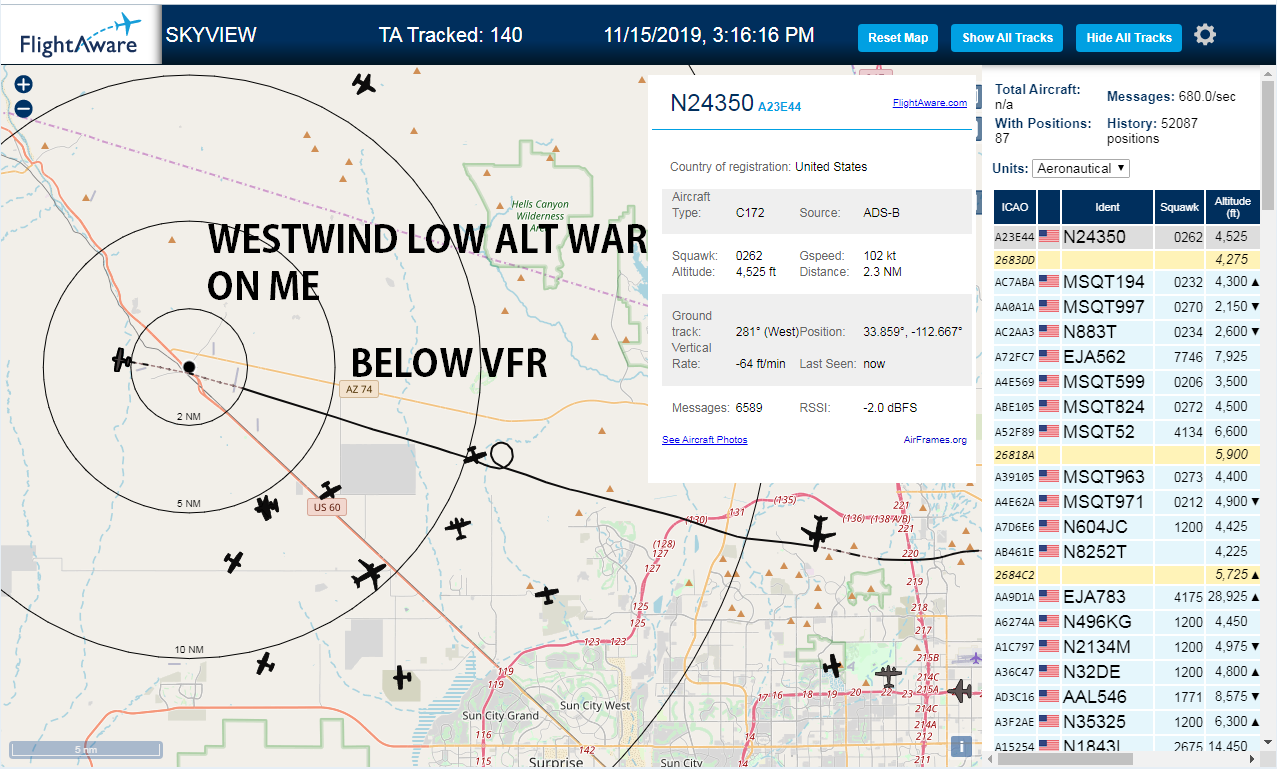Select the MSQT997 row
The height and width of the screenshot is (769, 1277).
click(1126, 306)
